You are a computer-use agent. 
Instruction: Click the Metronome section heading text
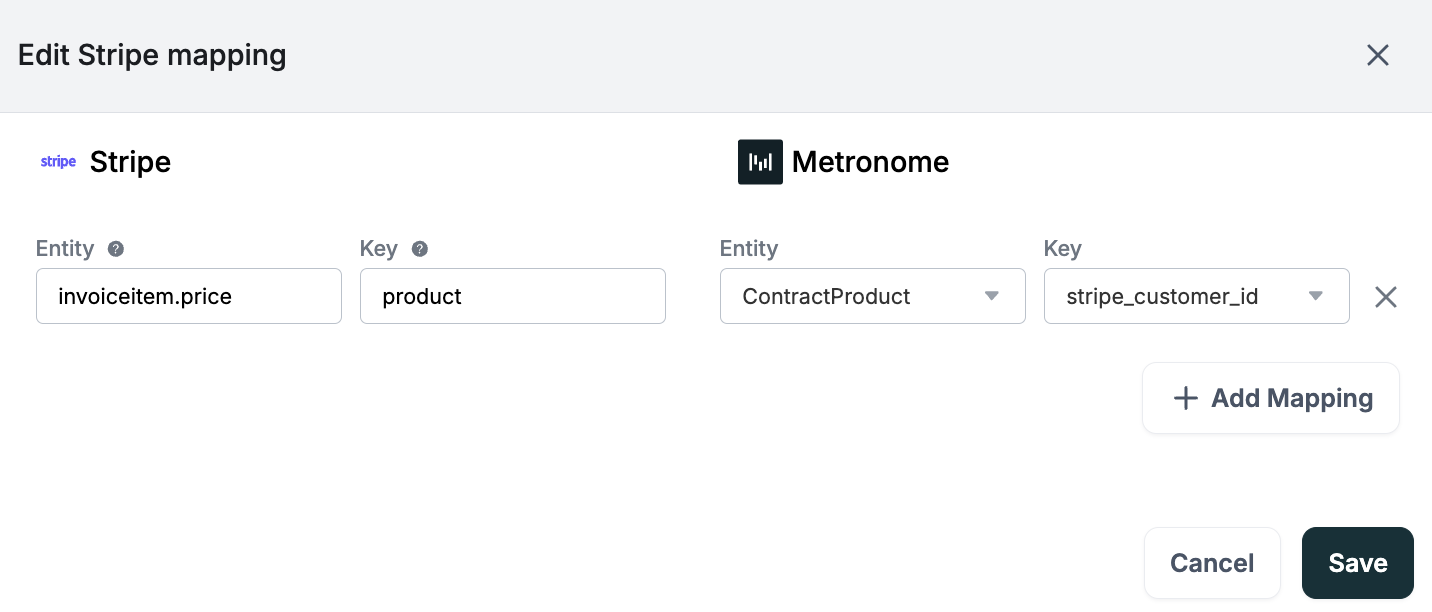(870, 162)
